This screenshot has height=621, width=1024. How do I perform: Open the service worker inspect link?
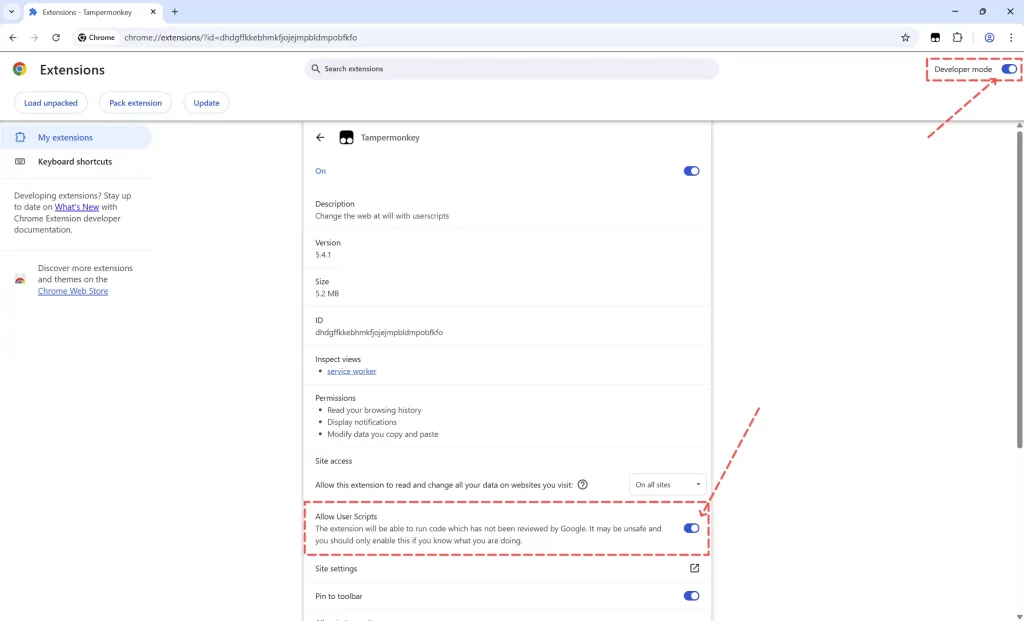pyautogui.click(x=351, y=370)
